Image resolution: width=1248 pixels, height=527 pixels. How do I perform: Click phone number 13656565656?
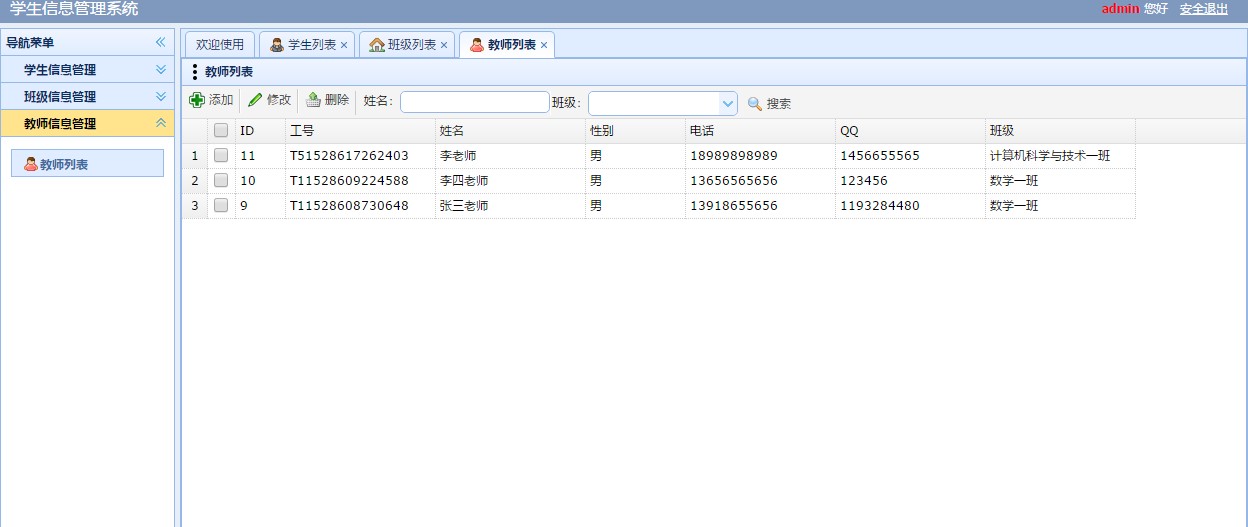pyautogui.click(x=734, y=181)
